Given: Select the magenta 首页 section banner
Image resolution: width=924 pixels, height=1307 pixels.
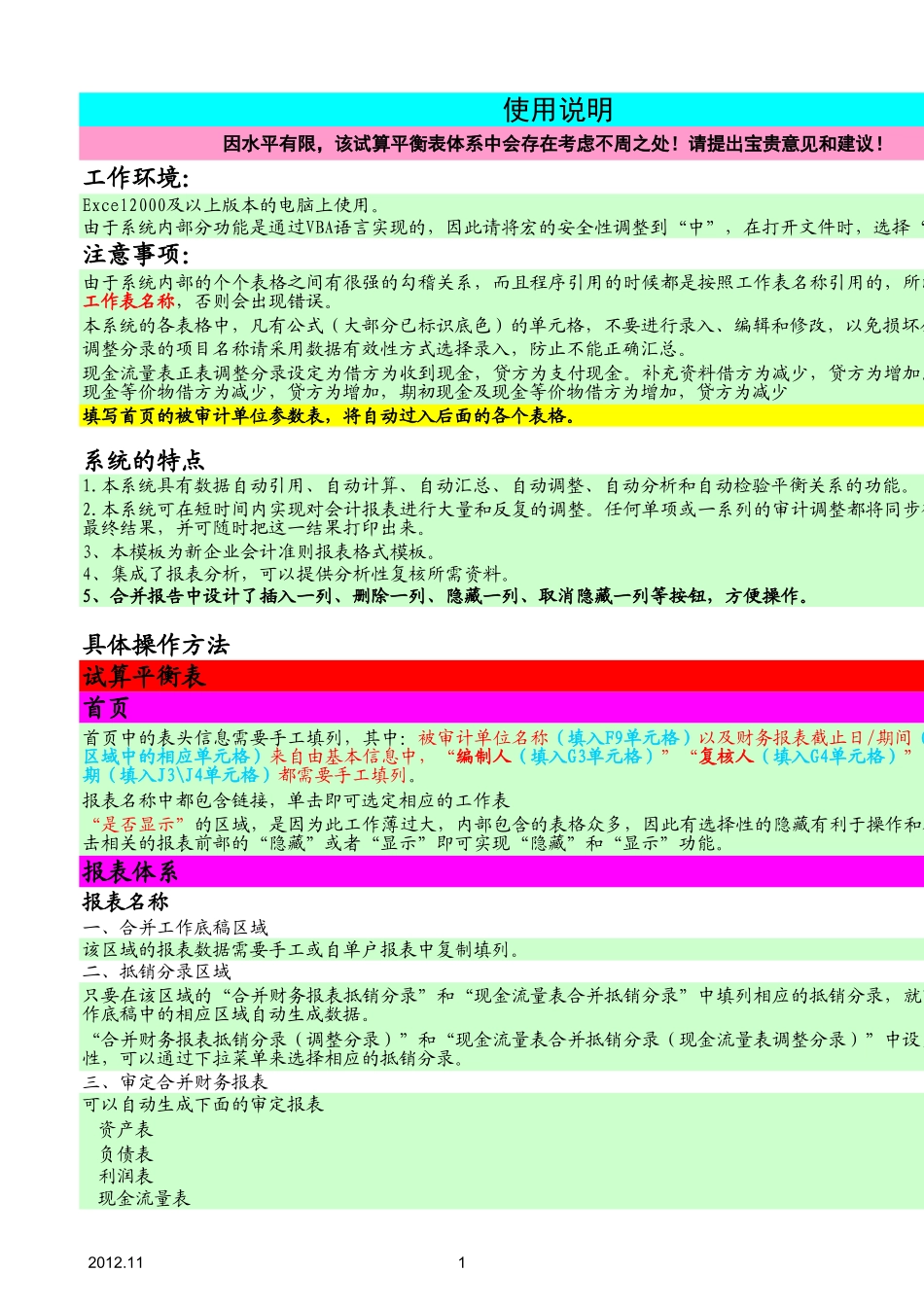Looking at the screenshot, I should pyautogui.click(x=106, y=707).
